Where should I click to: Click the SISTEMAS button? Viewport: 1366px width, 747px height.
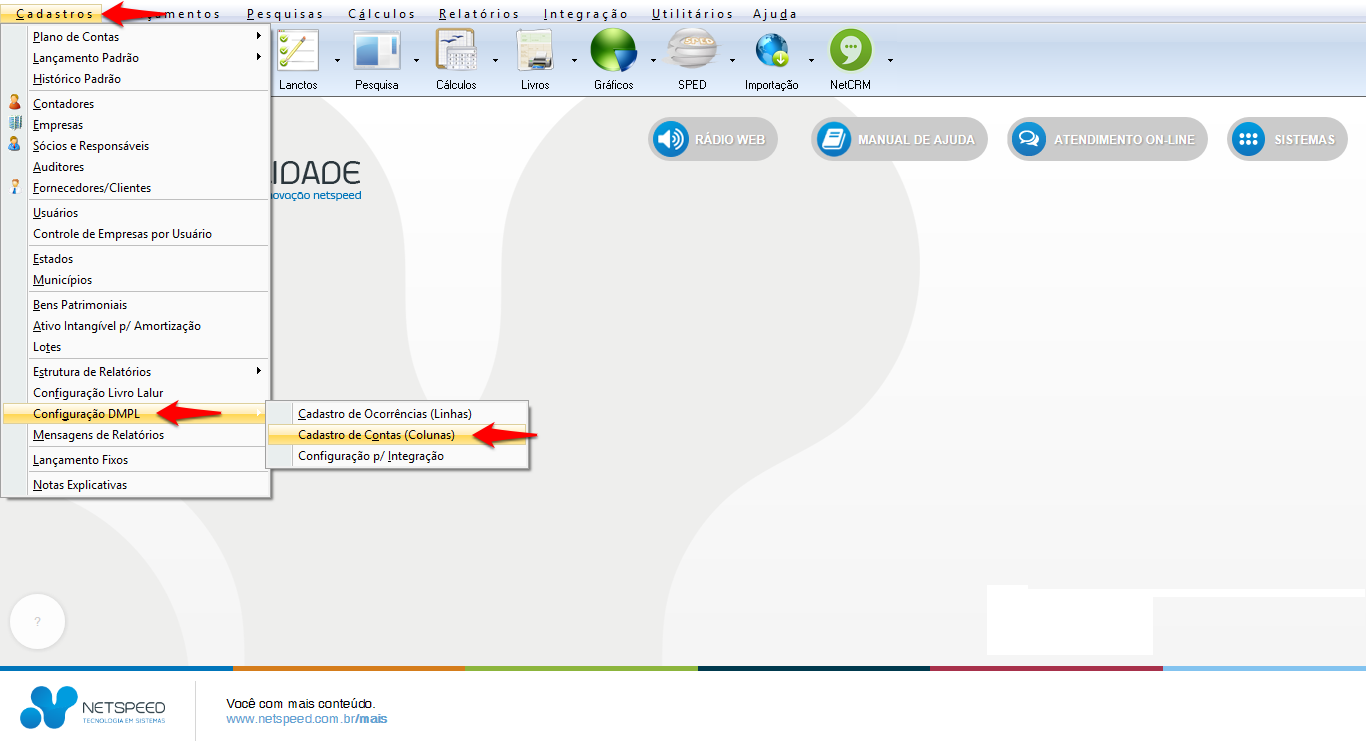click(x=1287, y=140)
